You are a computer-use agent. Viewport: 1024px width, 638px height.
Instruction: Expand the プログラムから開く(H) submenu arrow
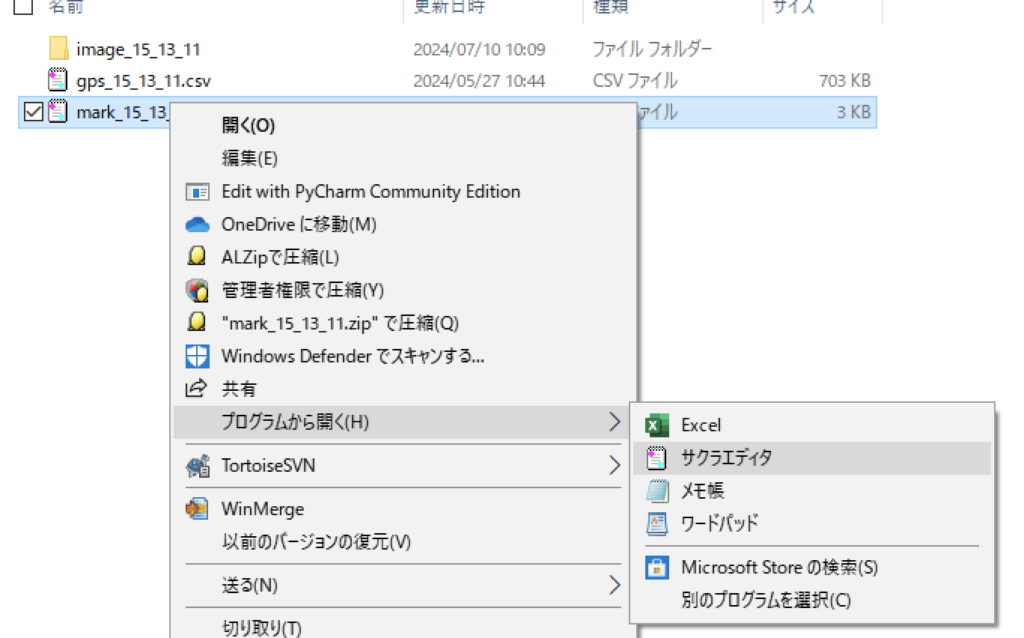(x=614, y=422)
